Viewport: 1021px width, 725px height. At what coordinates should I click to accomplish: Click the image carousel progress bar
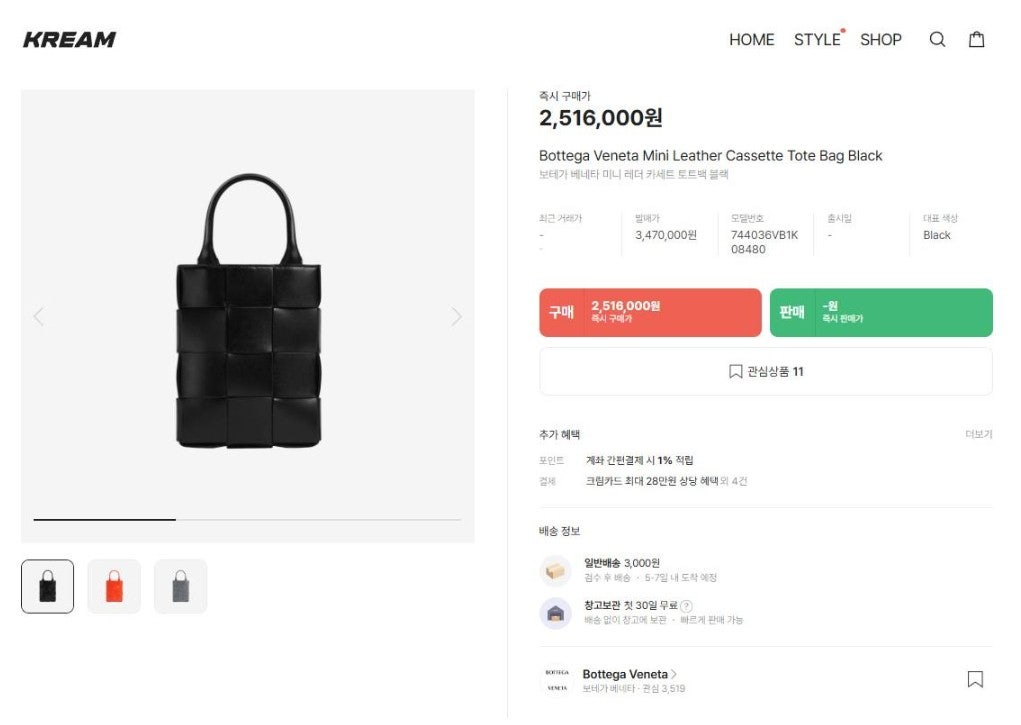[247, 520]
